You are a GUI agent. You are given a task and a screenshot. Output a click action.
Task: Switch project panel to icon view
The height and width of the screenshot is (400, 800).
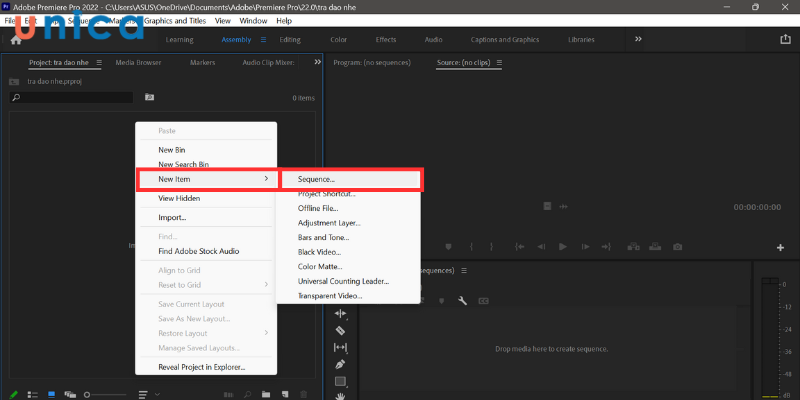(51, 394)
